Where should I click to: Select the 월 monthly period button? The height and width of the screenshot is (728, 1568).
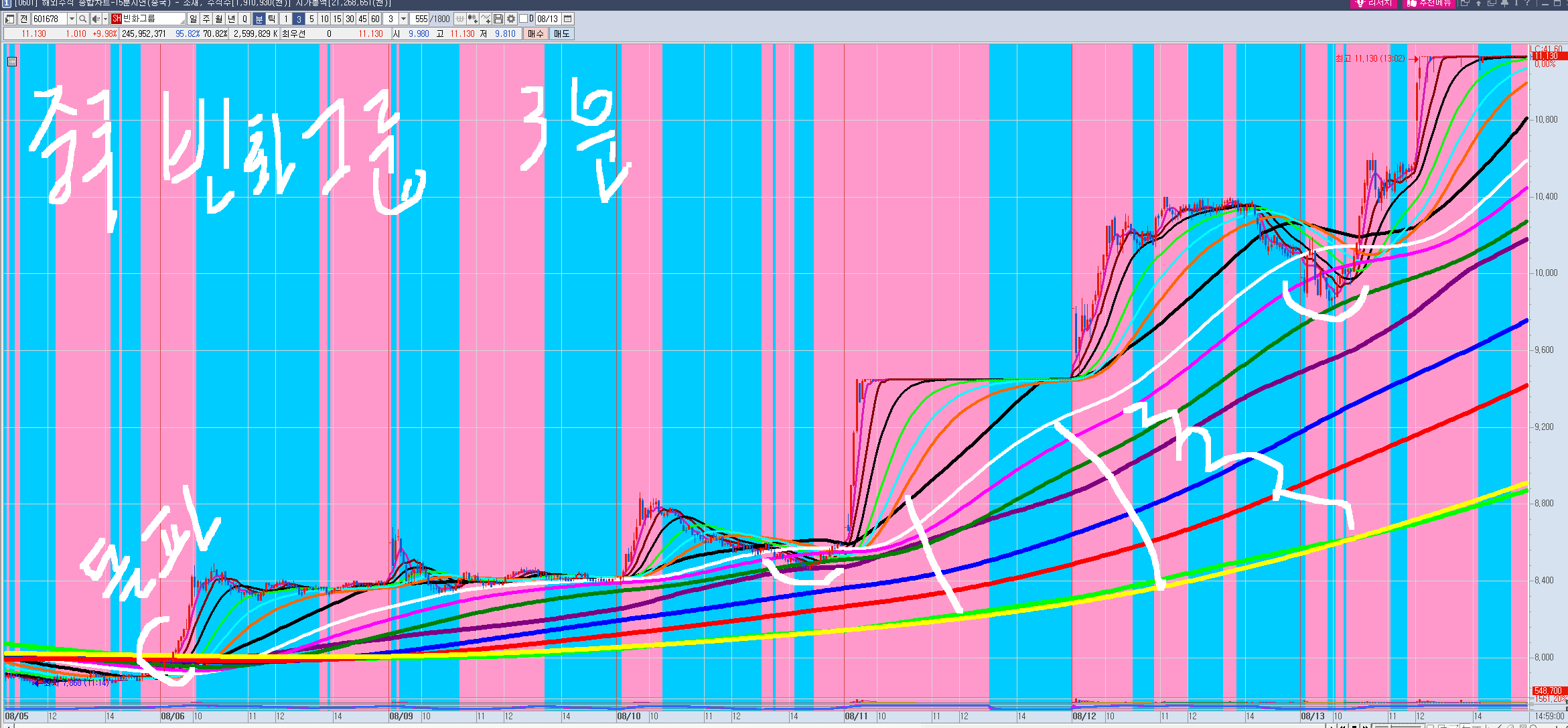(x=219, y=19)
